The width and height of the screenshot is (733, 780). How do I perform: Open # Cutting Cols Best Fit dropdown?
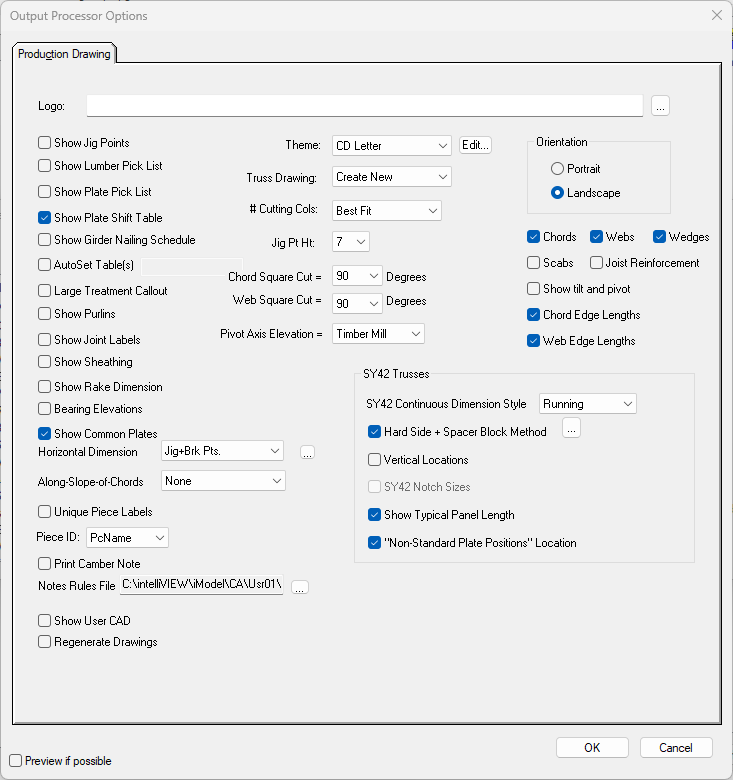(387, 211)
